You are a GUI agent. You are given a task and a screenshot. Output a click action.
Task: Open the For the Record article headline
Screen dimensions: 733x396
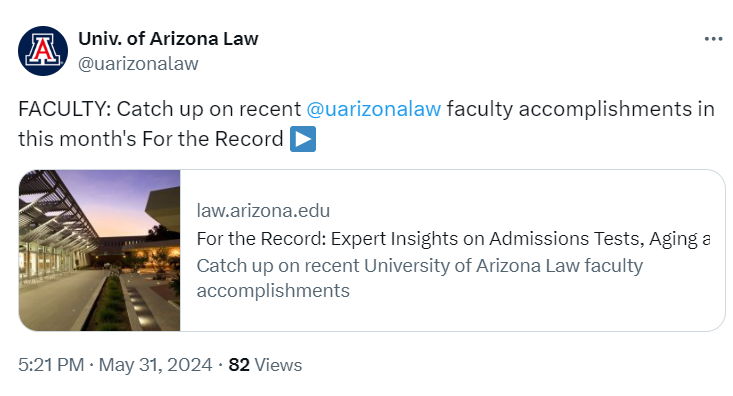453,239
